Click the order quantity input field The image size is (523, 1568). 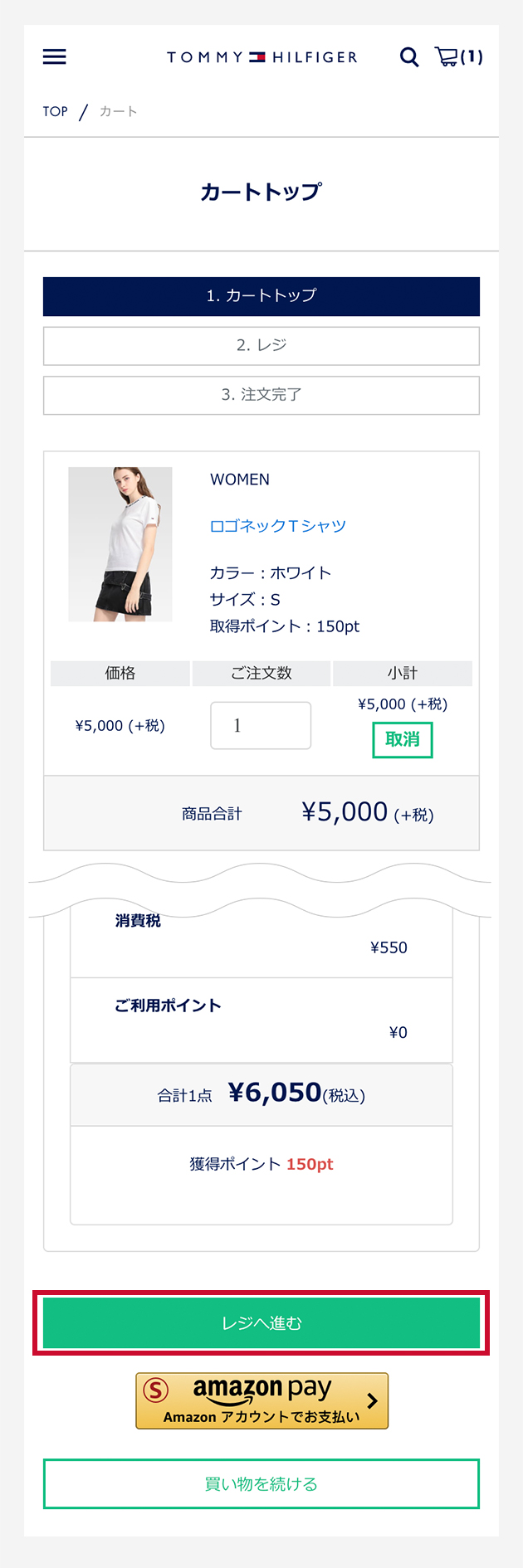(x=261, y=726)
